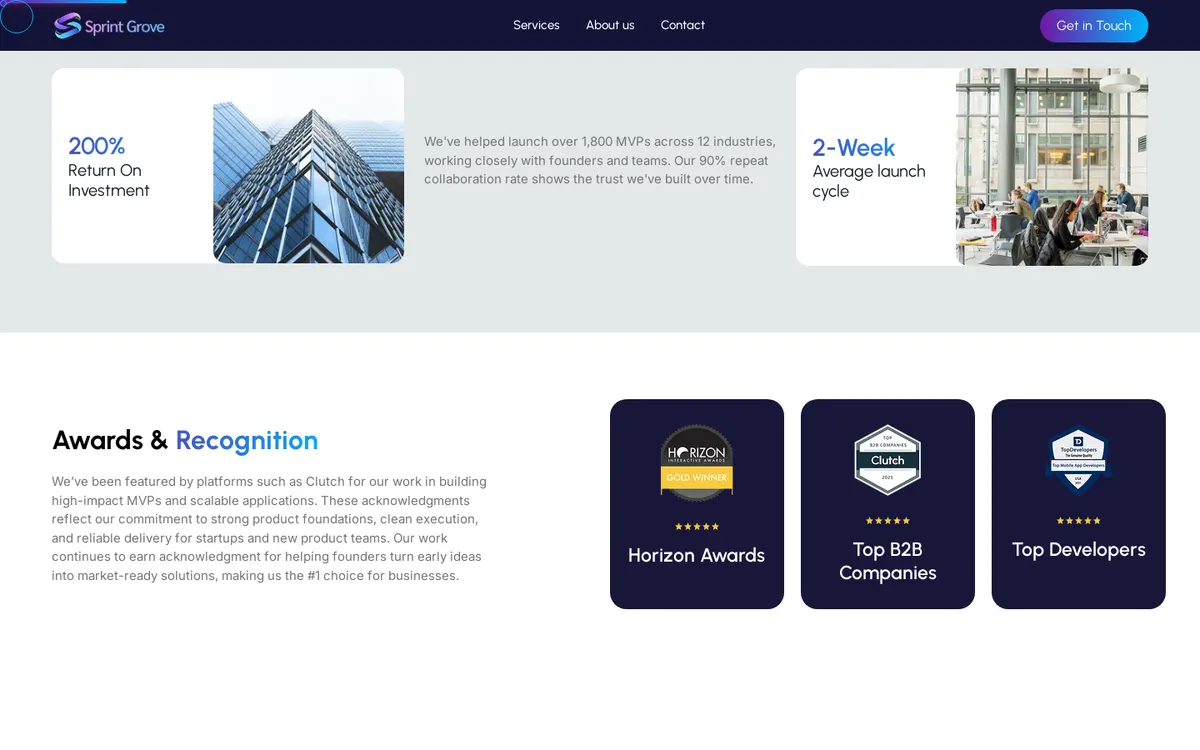This screenshot has height=750, width=1200.
Task: Click the awards description paragraph about Clutch
Action: (x=270, y=529)
